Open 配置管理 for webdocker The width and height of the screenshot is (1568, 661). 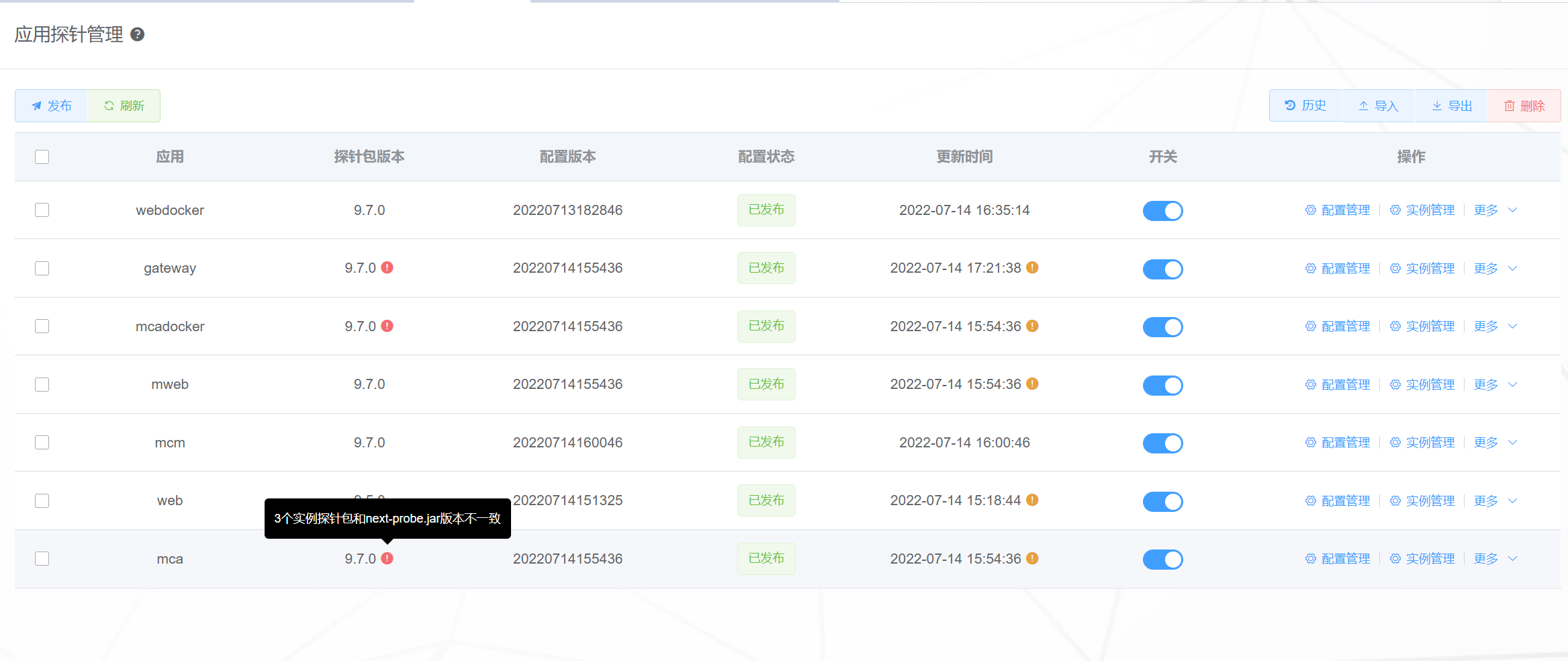(1338, 210)
